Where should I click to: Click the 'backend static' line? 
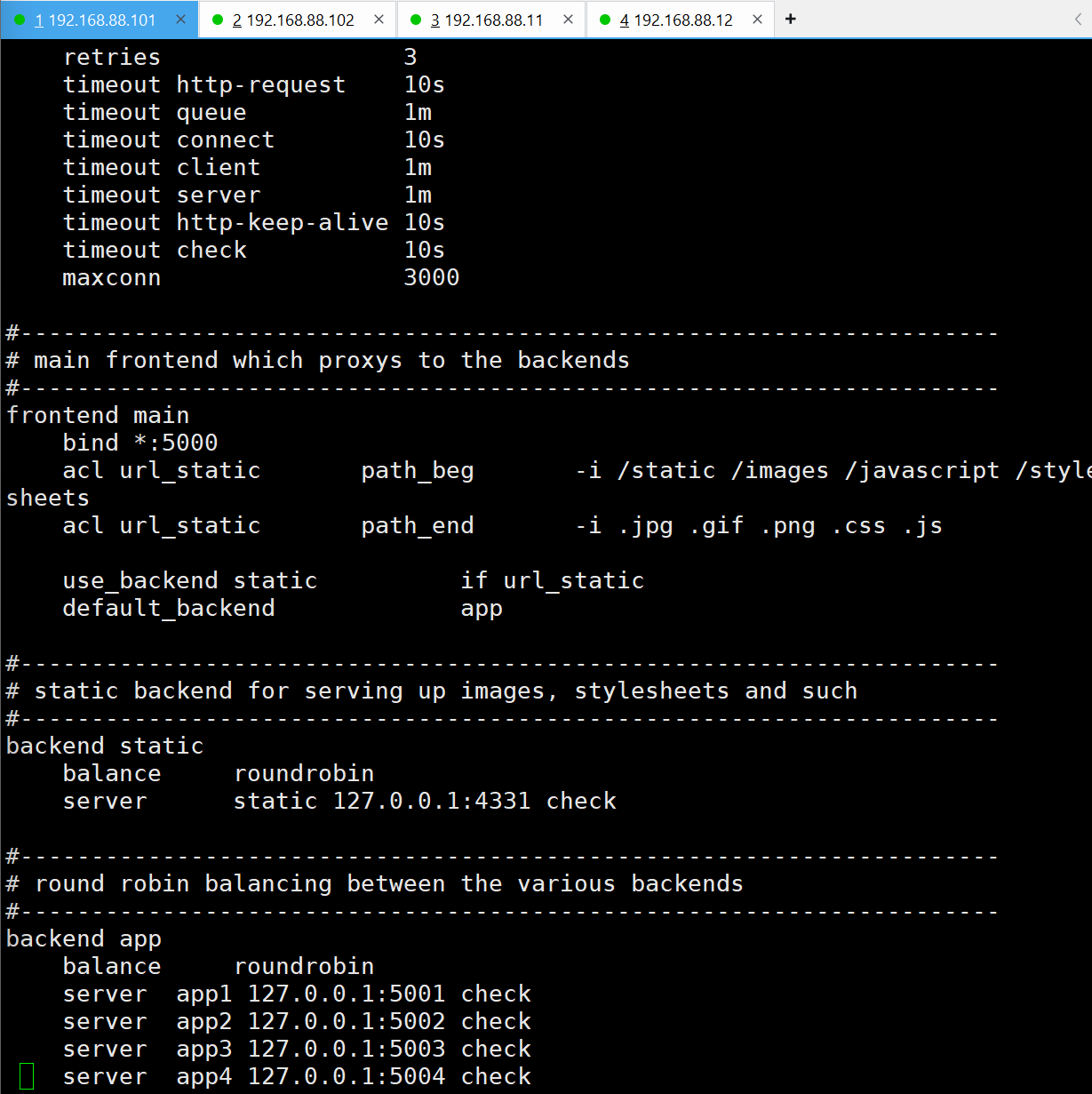coord(105,746)
